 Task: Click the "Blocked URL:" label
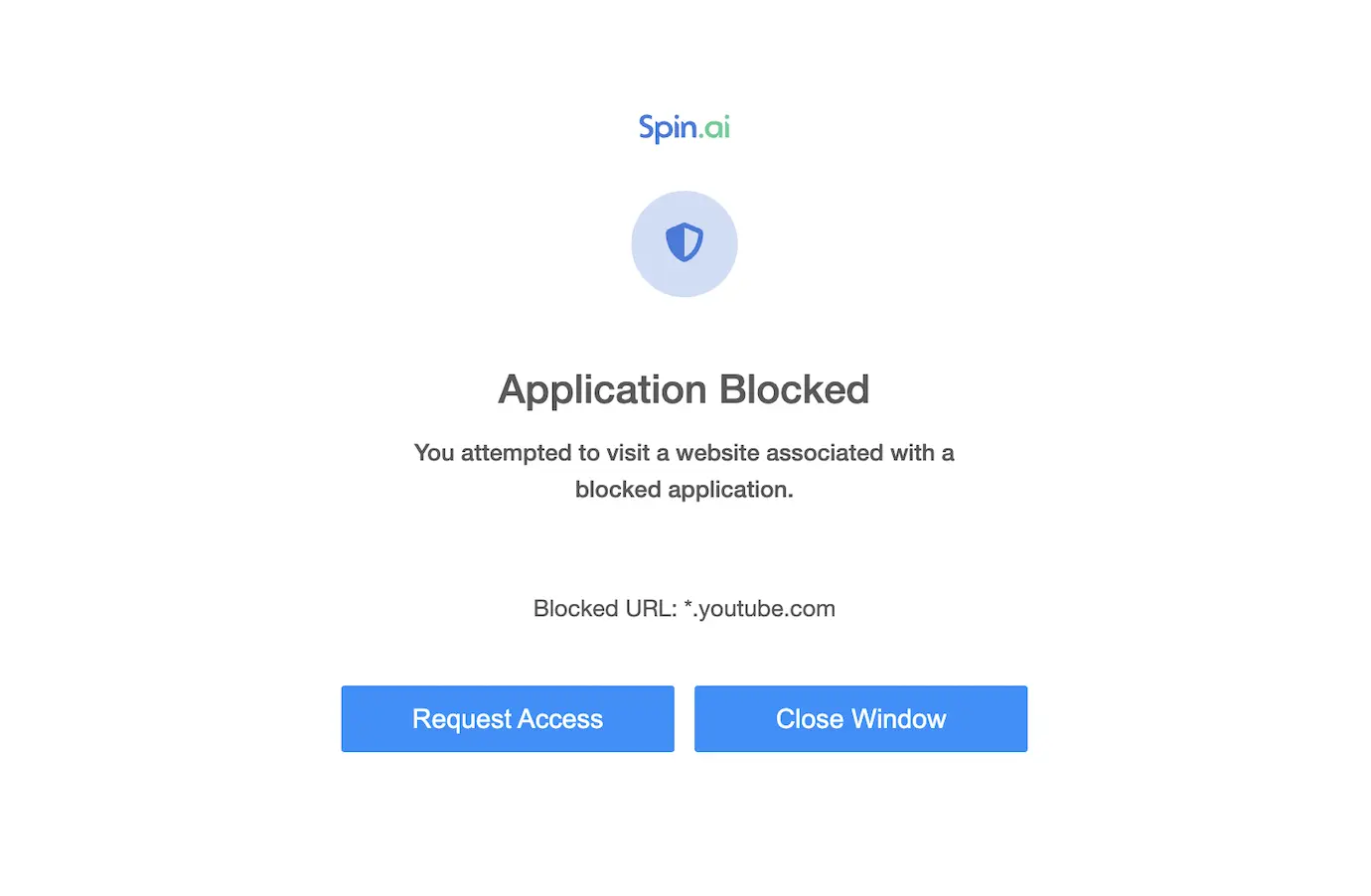click(x=604, y=608)
